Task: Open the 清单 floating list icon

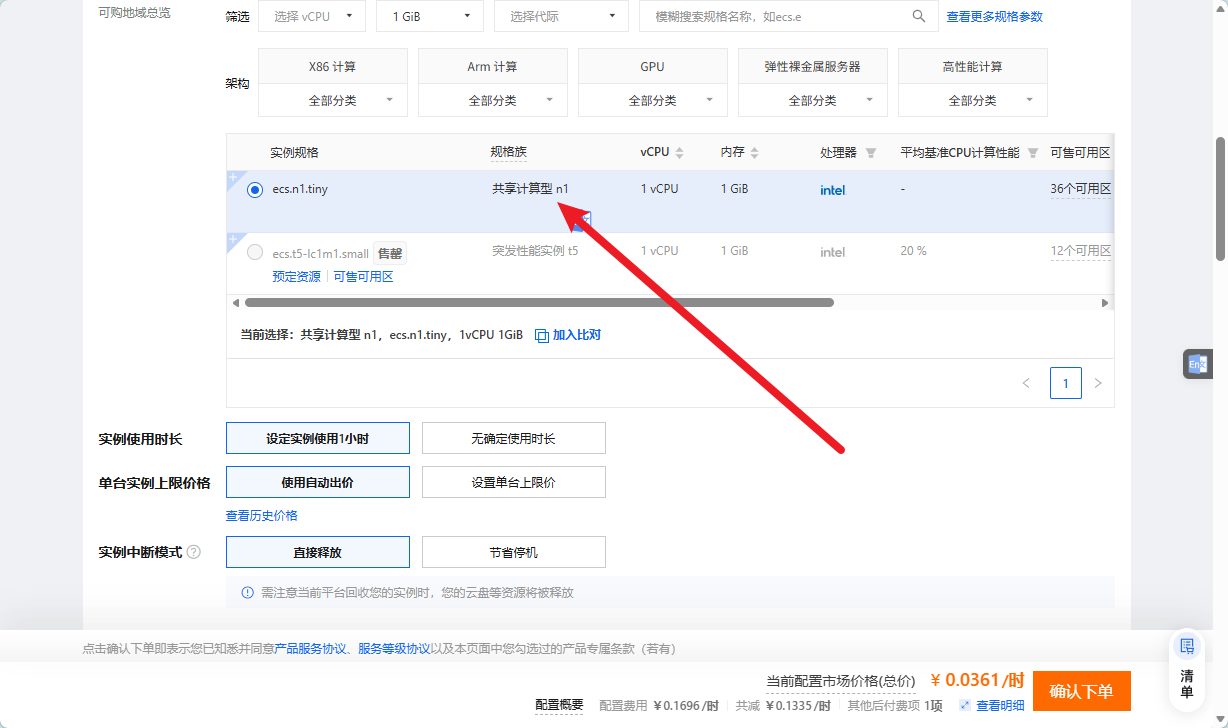Action: coord(1187,646)
